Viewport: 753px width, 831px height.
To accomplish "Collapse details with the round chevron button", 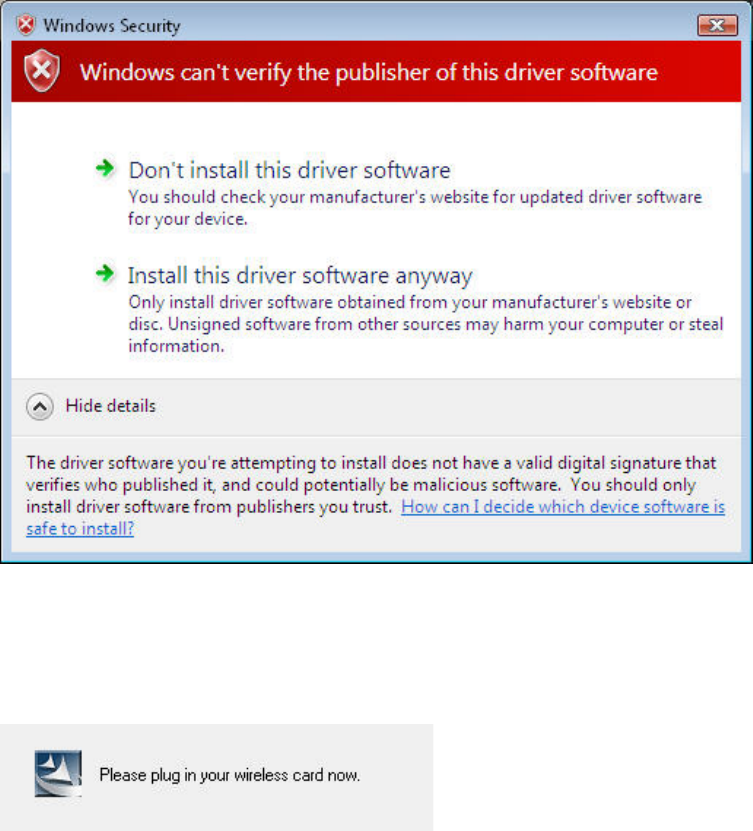I will pyautogui.click(x=40, y=406).
